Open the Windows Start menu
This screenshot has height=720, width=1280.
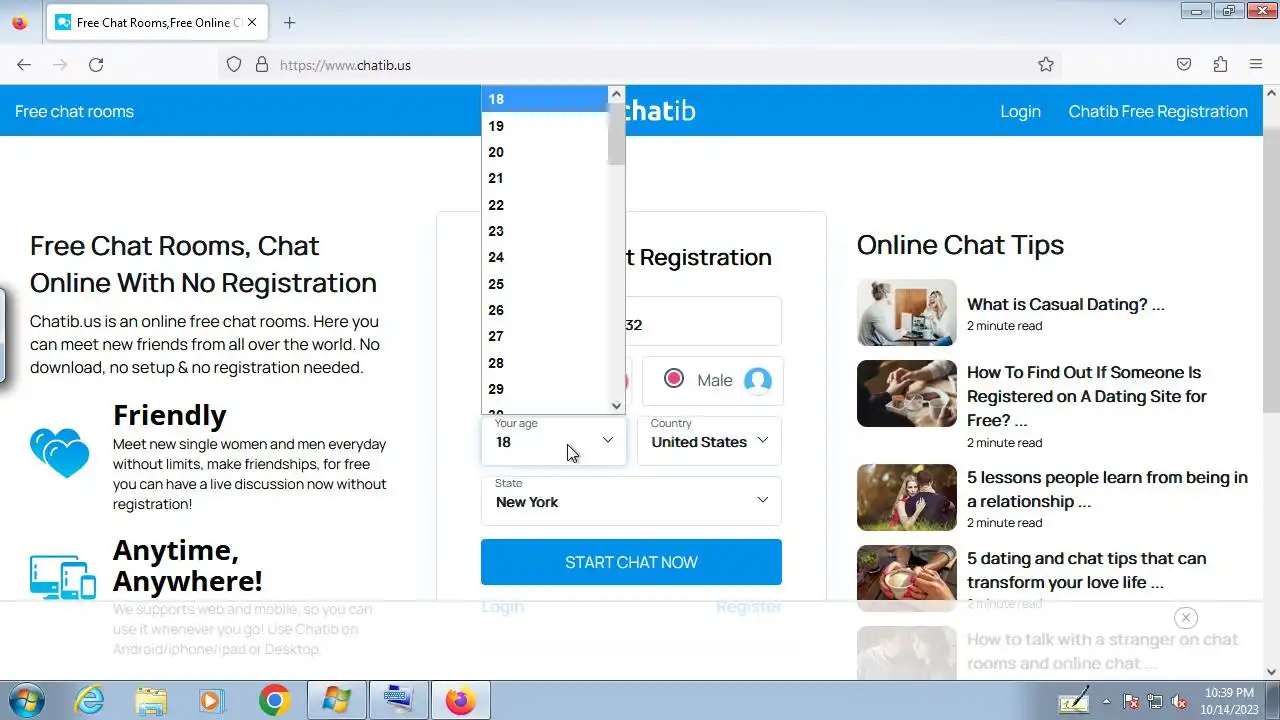tap(25, 700)
